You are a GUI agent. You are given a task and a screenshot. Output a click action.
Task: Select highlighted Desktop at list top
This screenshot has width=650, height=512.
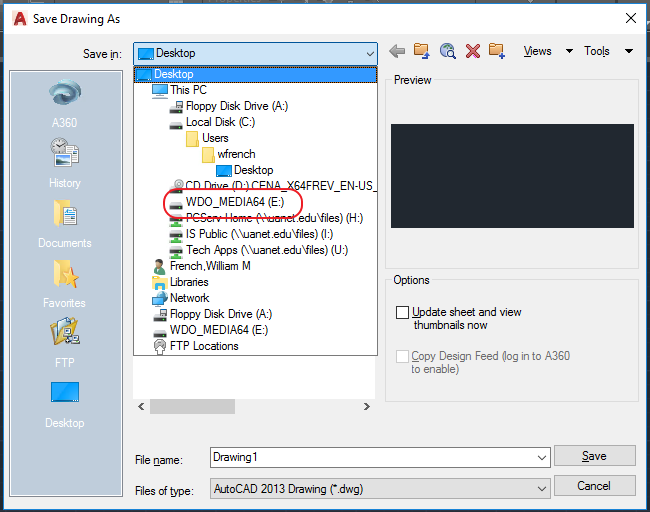(255, 74)
